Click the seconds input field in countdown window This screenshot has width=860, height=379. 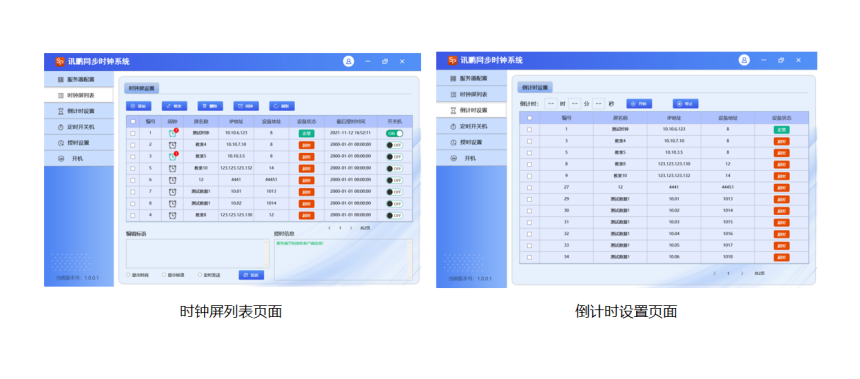598,104
